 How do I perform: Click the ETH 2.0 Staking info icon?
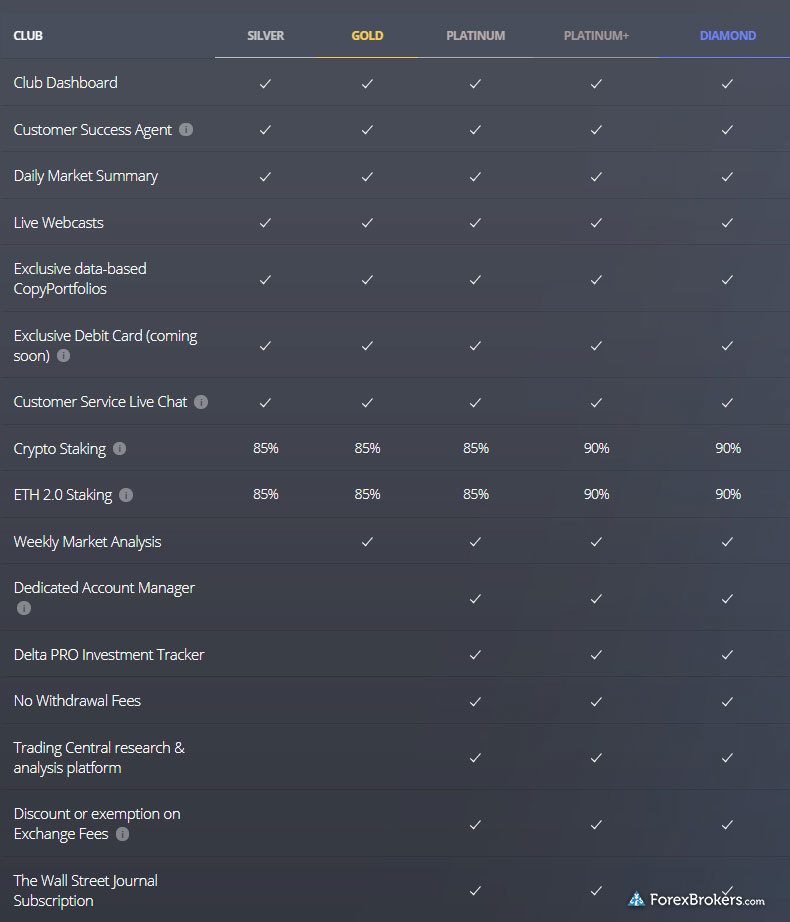126,495
